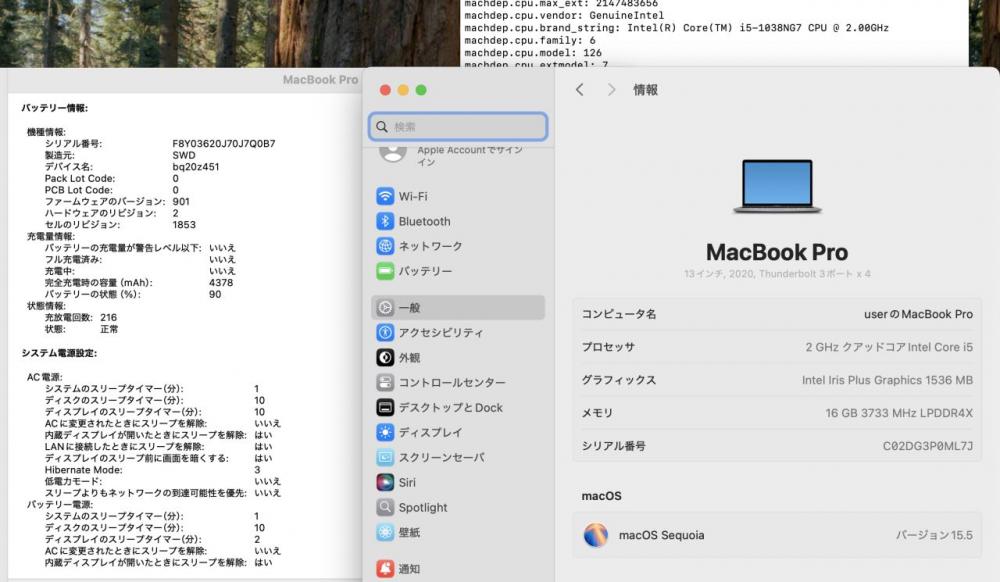Screen dimensions: 1000x582
Task: Click Hibernate Mode value 3
Action: 257,470
